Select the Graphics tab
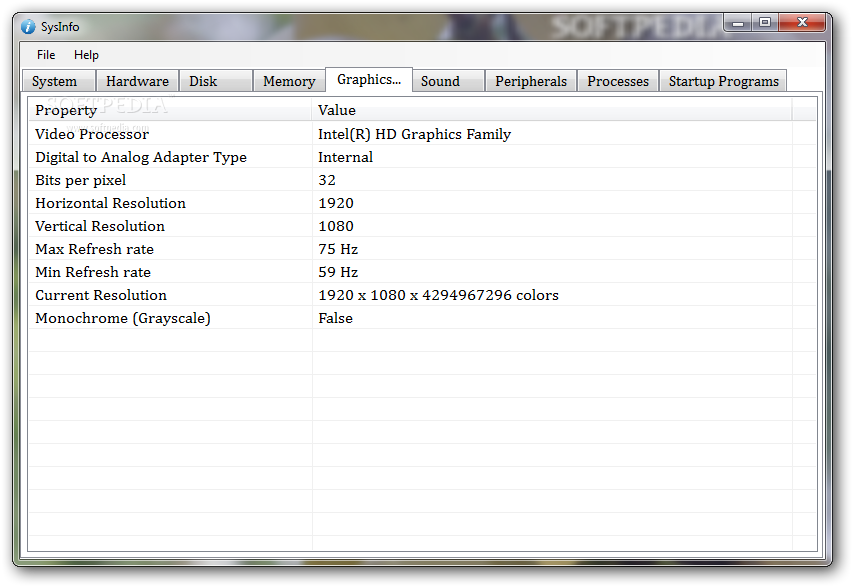This screenshot has width=853, height=587. coord(369,79)
